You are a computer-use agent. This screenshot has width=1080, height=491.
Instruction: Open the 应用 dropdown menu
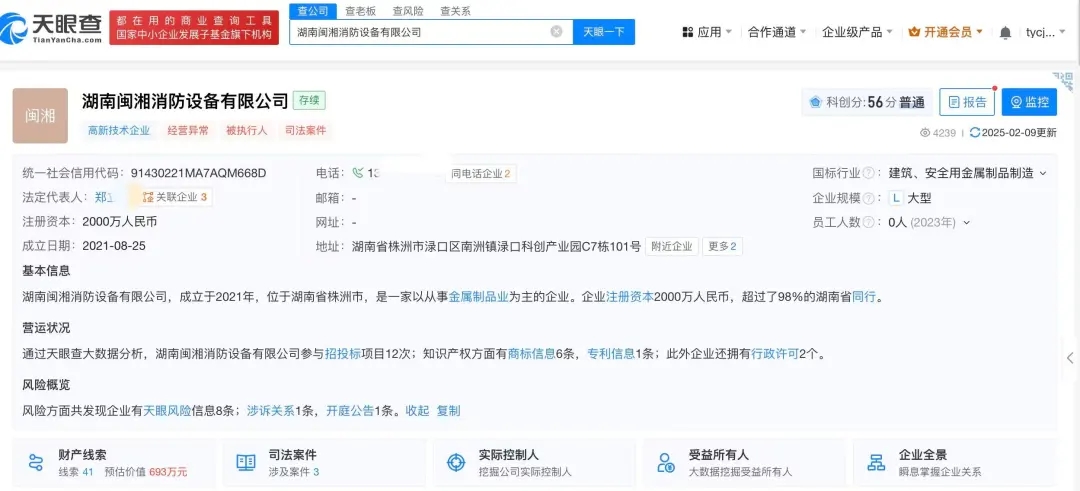click(707, 32)
